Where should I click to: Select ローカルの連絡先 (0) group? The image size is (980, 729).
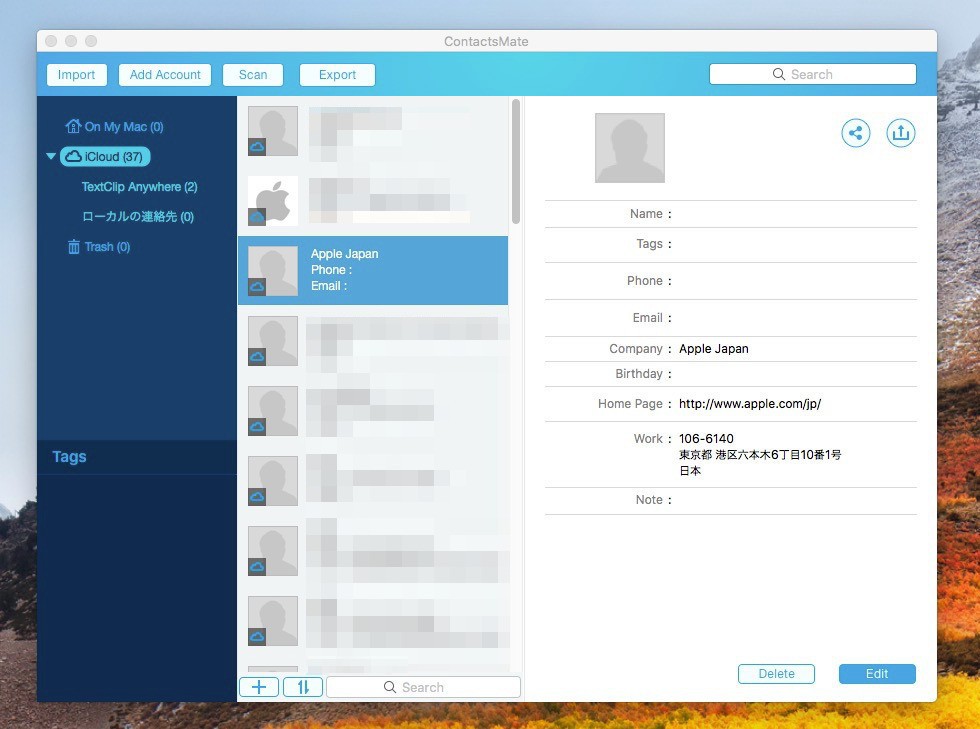[x=138, y=216]
